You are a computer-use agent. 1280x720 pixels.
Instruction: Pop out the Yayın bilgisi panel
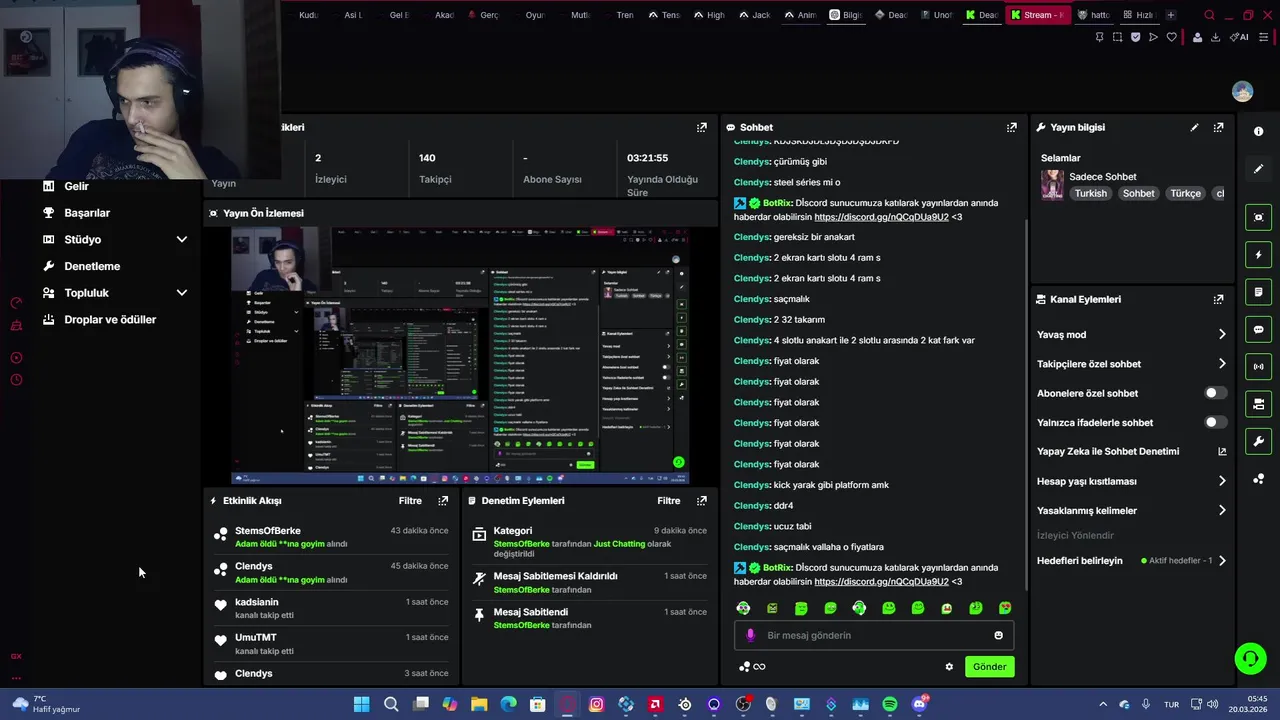(x=1218, y=128)
